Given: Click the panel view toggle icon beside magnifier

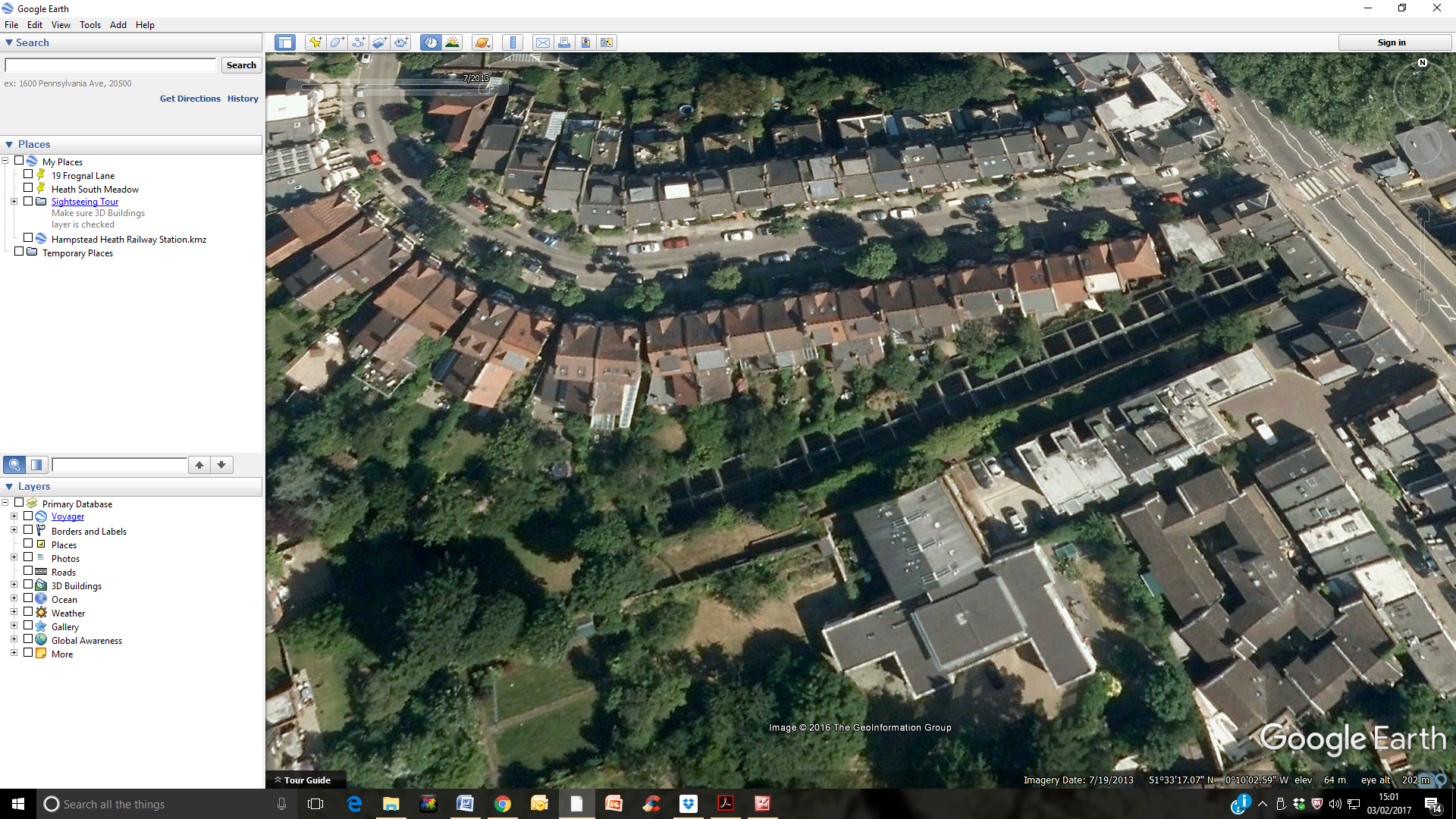Looking at the screenshot, I should tap(36, 465).
